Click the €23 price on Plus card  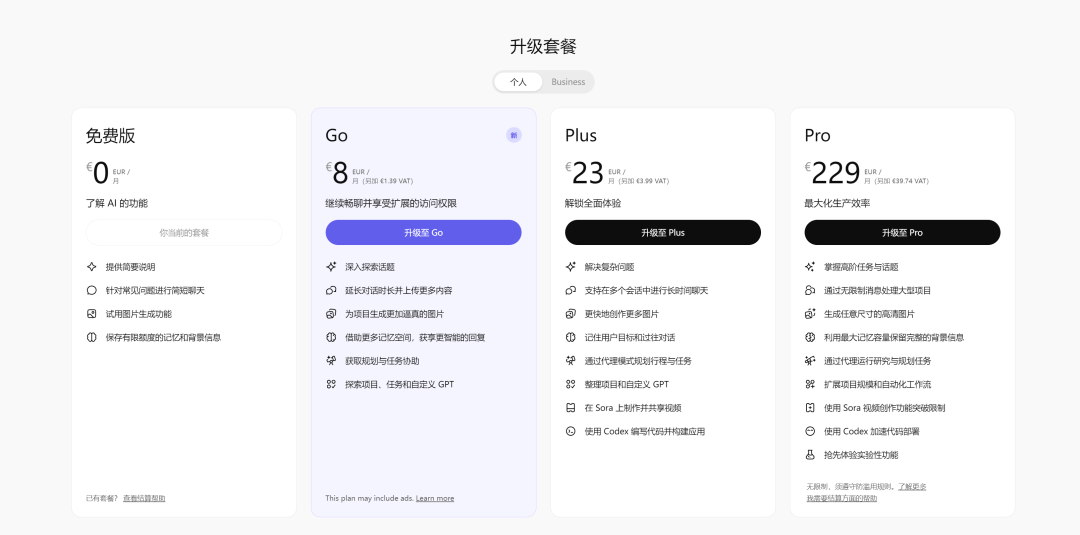[585, 173]
